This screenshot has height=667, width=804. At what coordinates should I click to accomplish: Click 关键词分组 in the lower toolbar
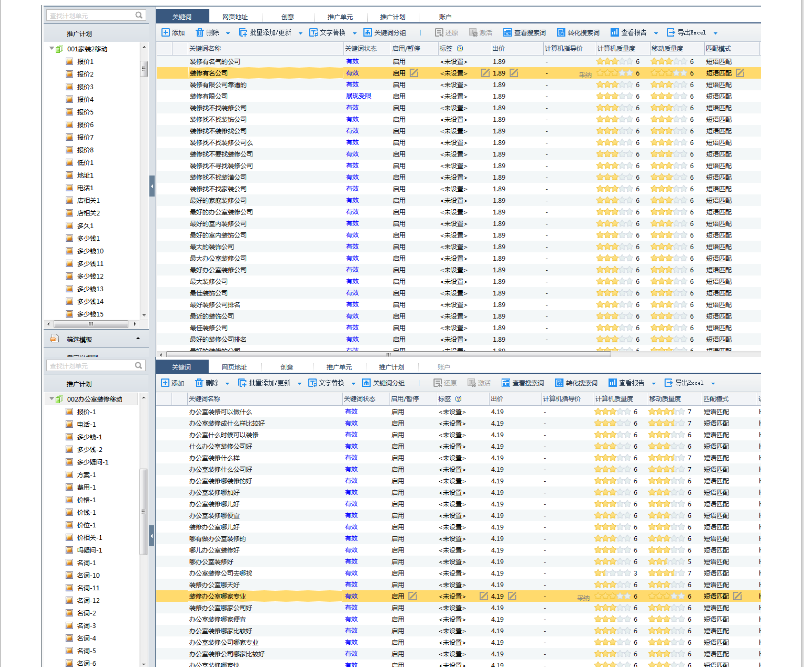point(384,383)
